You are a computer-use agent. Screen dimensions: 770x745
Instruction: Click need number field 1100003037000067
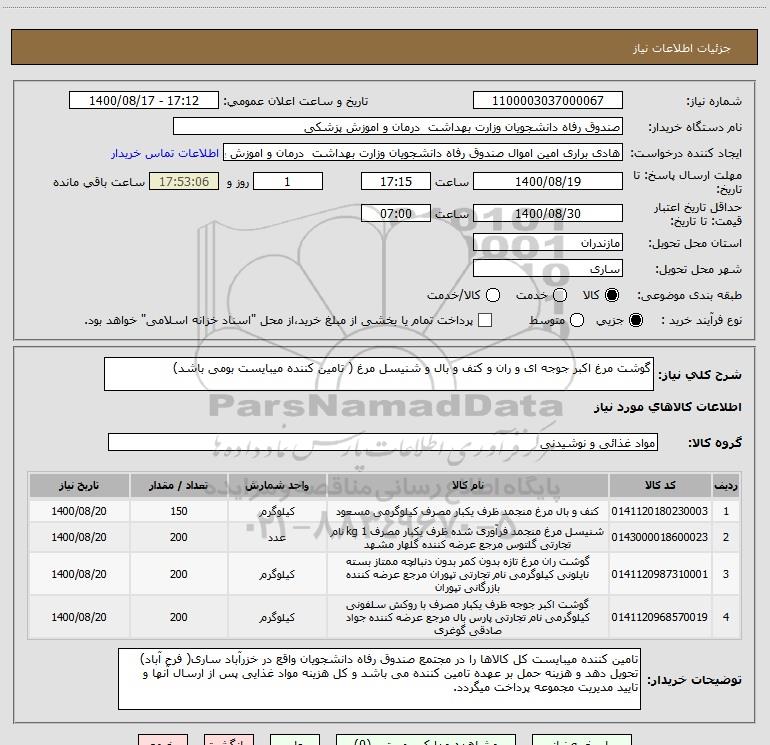(548, 101)
